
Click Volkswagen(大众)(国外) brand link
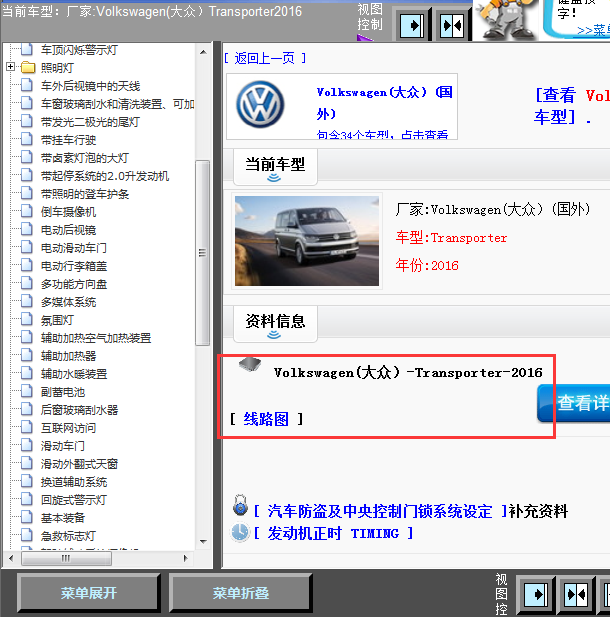coord(384,103)
